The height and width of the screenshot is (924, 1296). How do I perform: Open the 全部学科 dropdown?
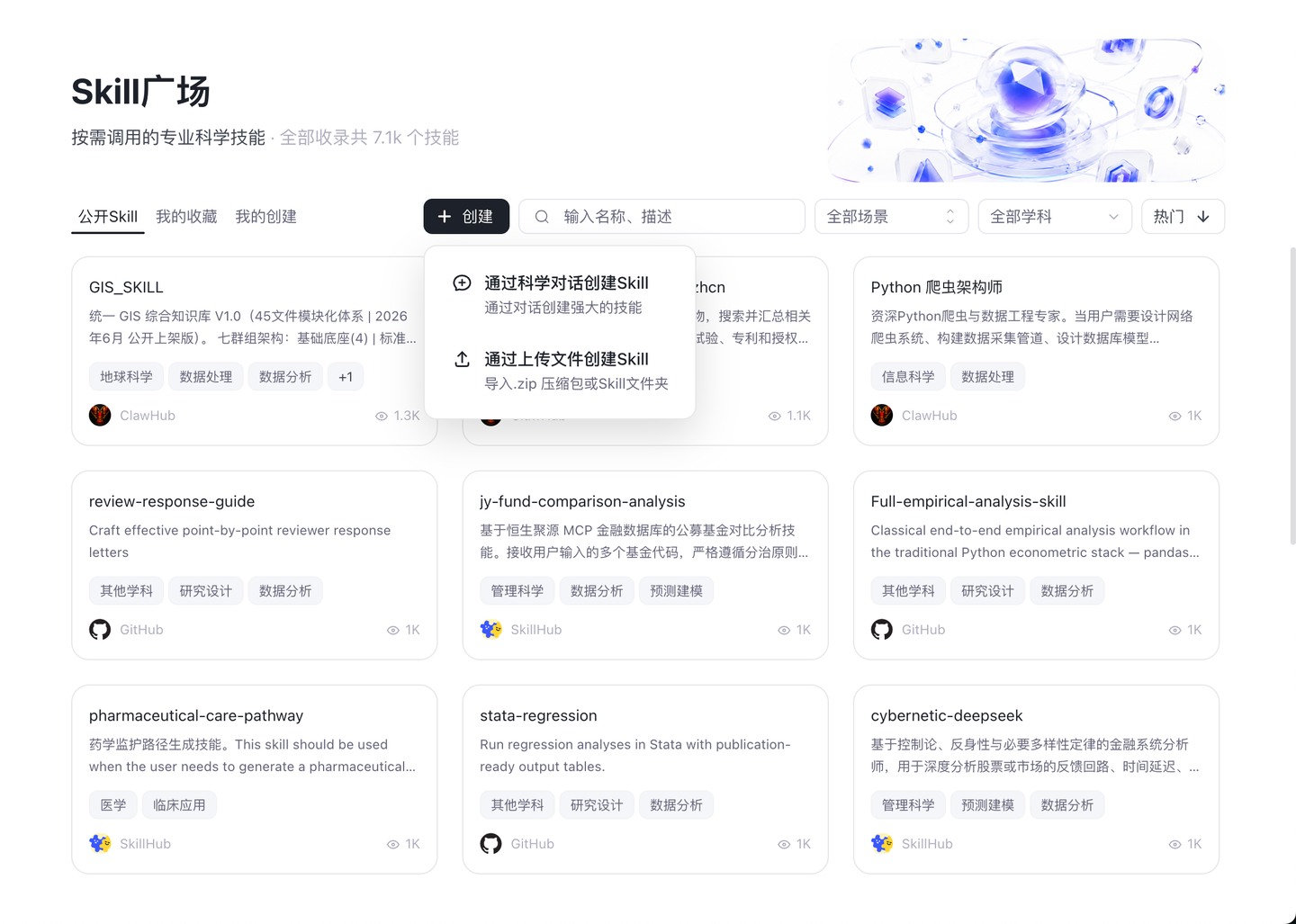[x=1055, y=217]
